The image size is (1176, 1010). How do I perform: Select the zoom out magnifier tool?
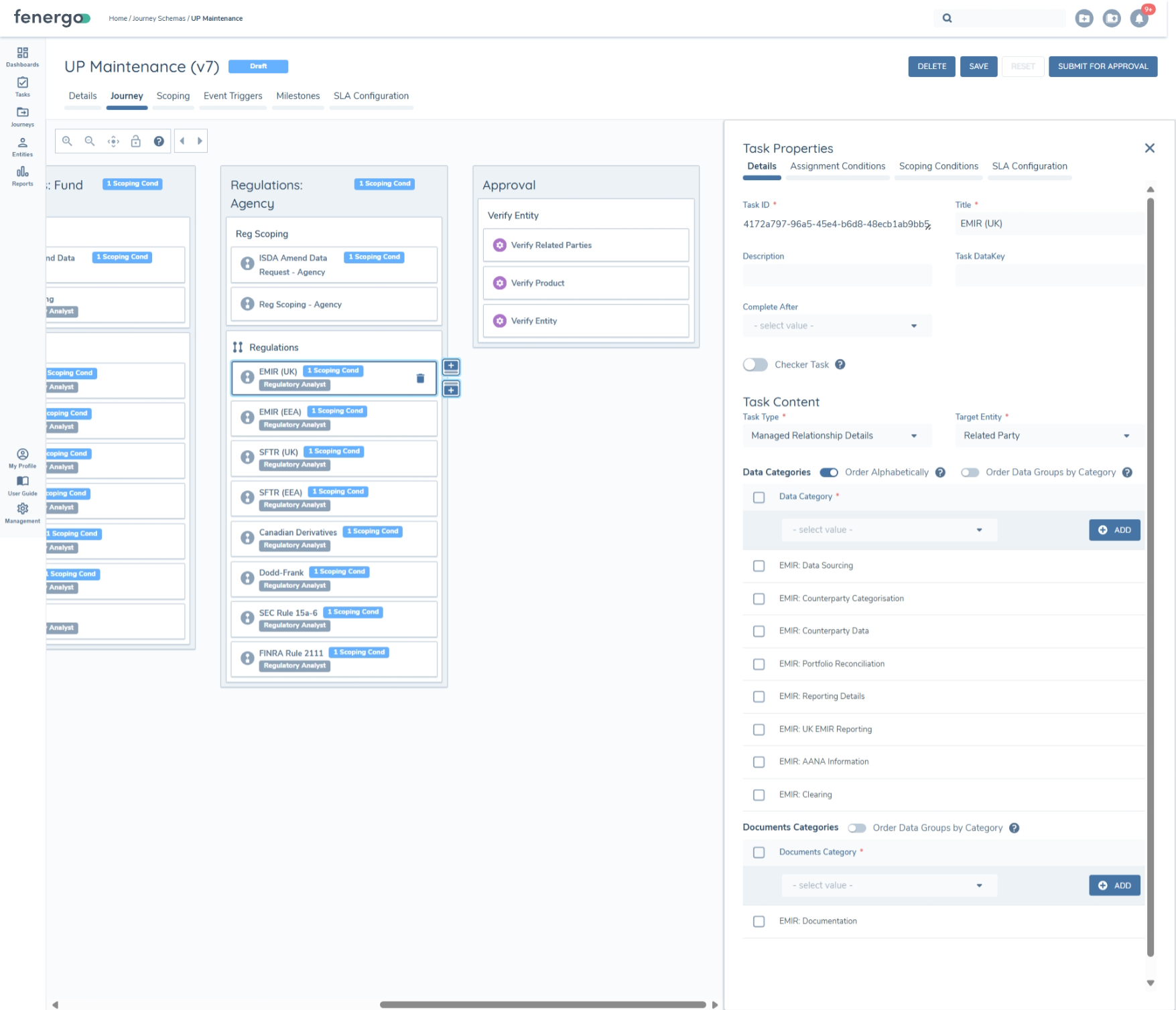coord(90,141)
